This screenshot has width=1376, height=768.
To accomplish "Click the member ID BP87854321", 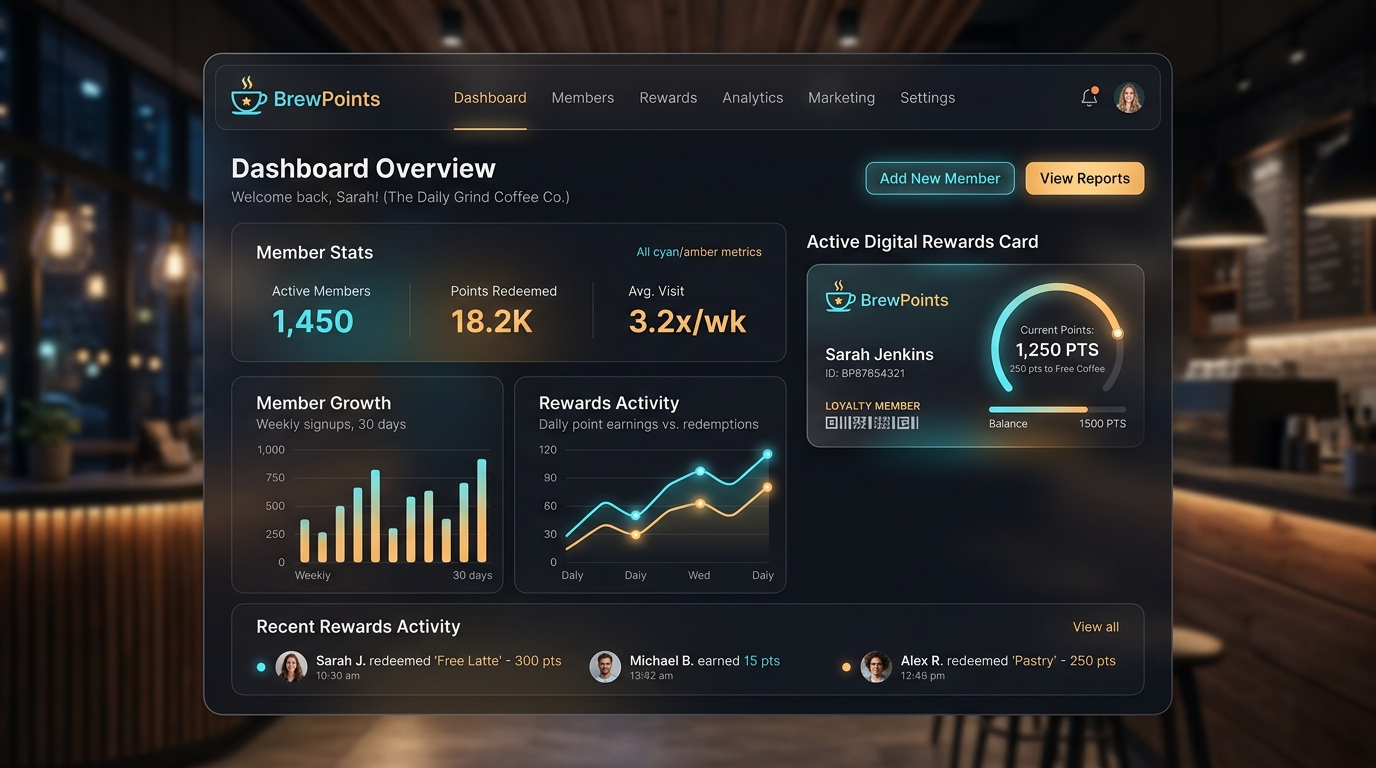I will coord(865,373).
